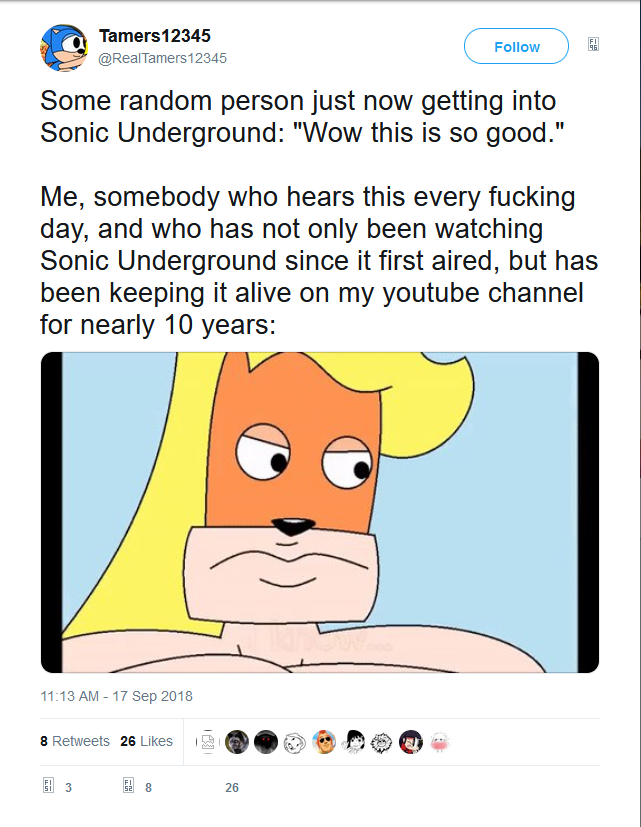The image size is (641, 827).
Task: Click the 11:13 AM - 17 Sep 2018 timestamp
Action: point(116,696)
